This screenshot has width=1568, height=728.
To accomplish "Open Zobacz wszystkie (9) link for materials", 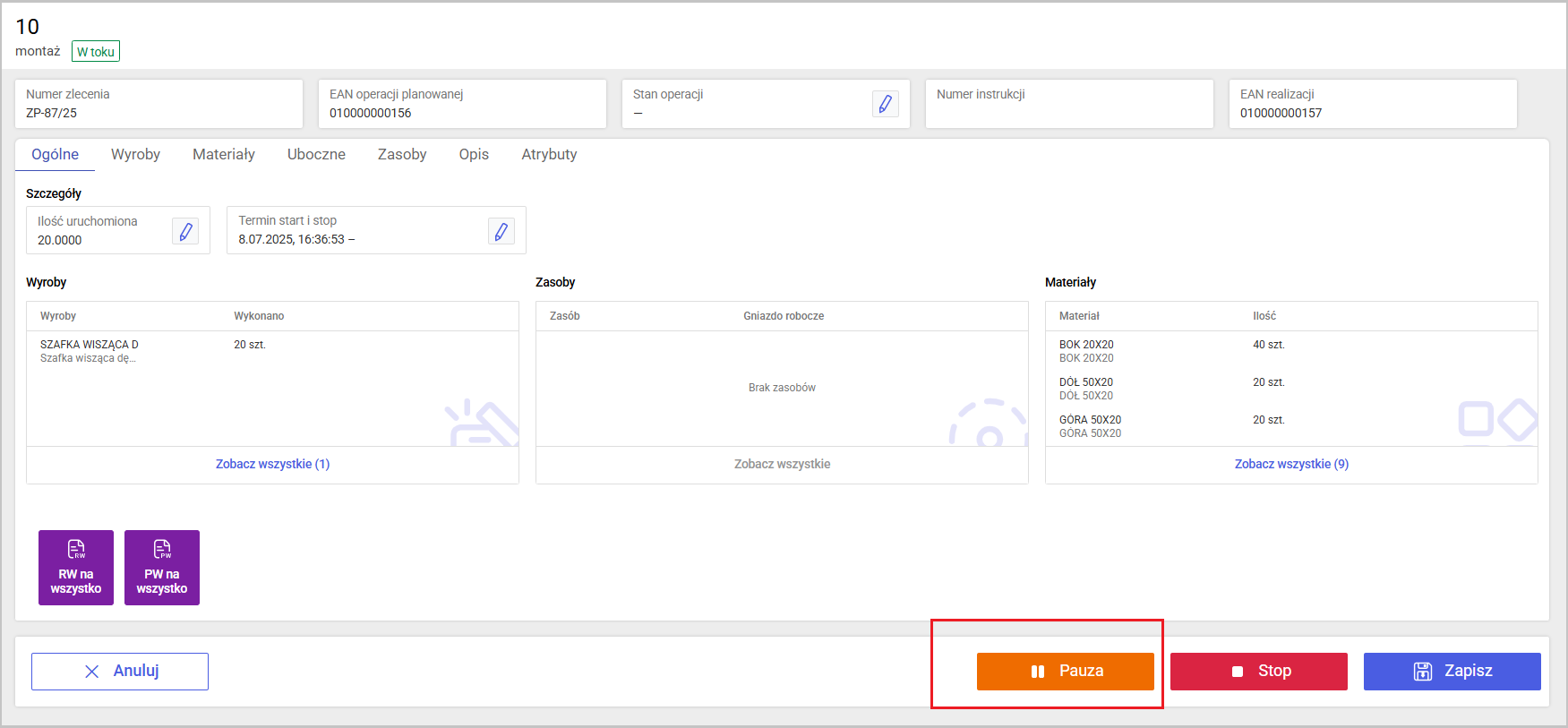I will pos(1291,464).
